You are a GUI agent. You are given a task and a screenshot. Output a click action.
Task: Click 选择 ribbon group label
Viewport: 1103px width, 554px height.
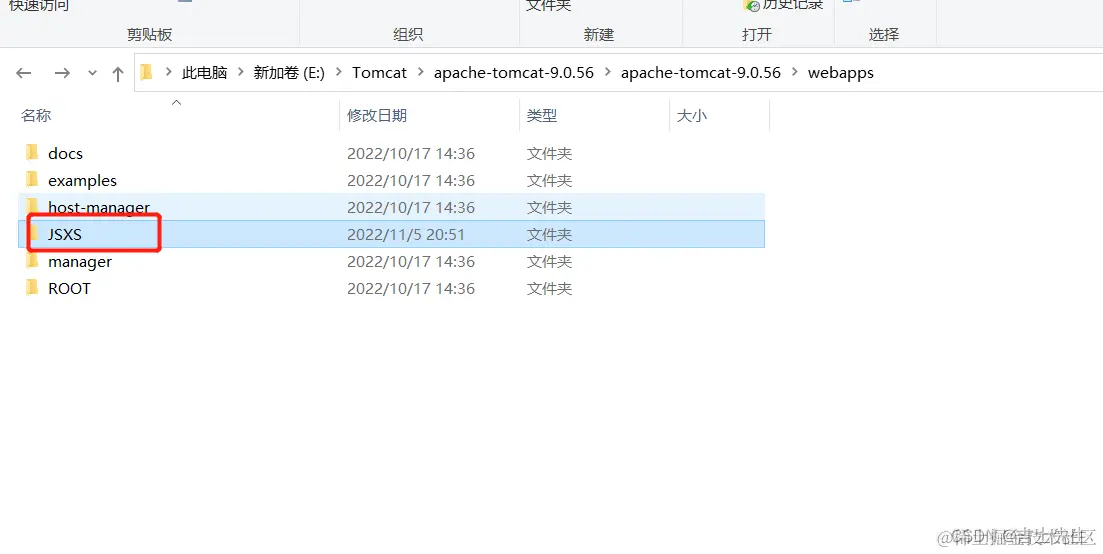(x=884, y=34)
